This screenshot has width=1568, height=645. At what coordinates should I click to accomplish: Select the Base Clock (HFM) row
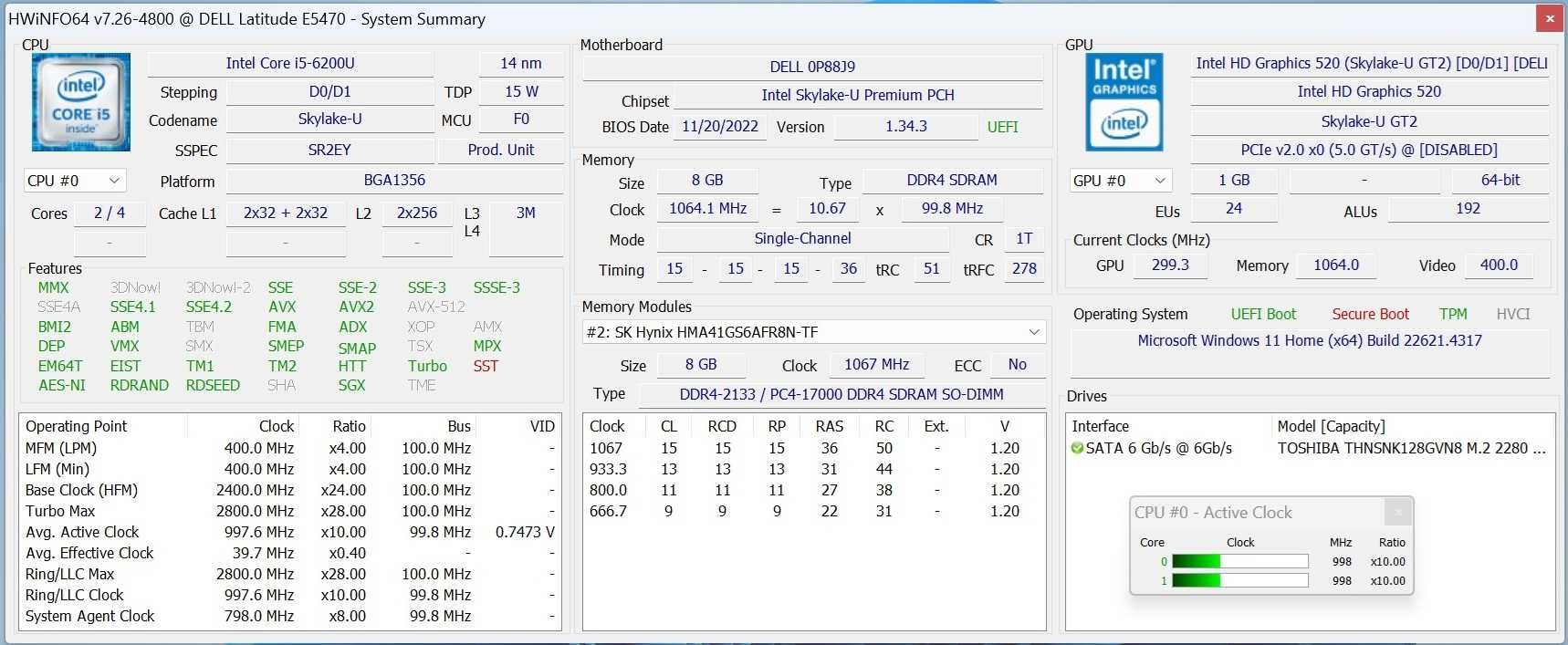click(290, 490)
